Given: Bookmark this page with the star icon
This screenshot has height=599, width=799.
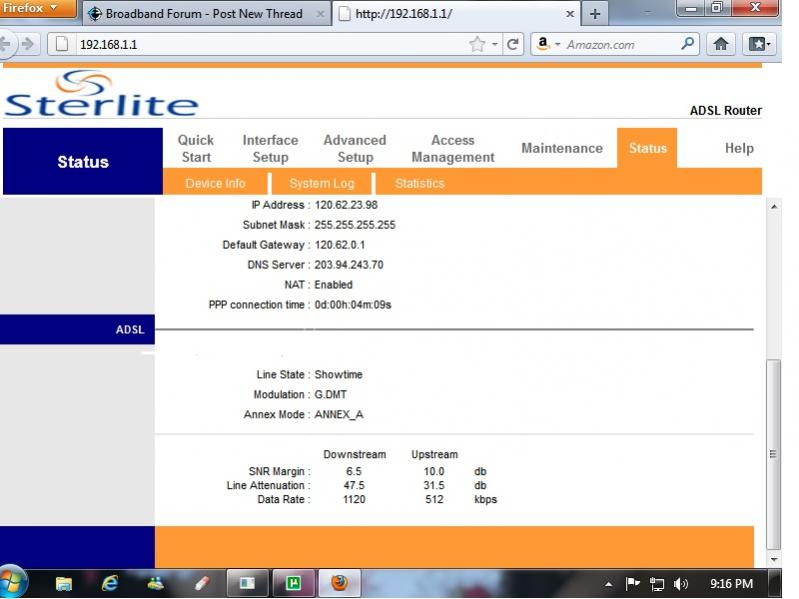Looking at the screenshot, I should [477, 44].
